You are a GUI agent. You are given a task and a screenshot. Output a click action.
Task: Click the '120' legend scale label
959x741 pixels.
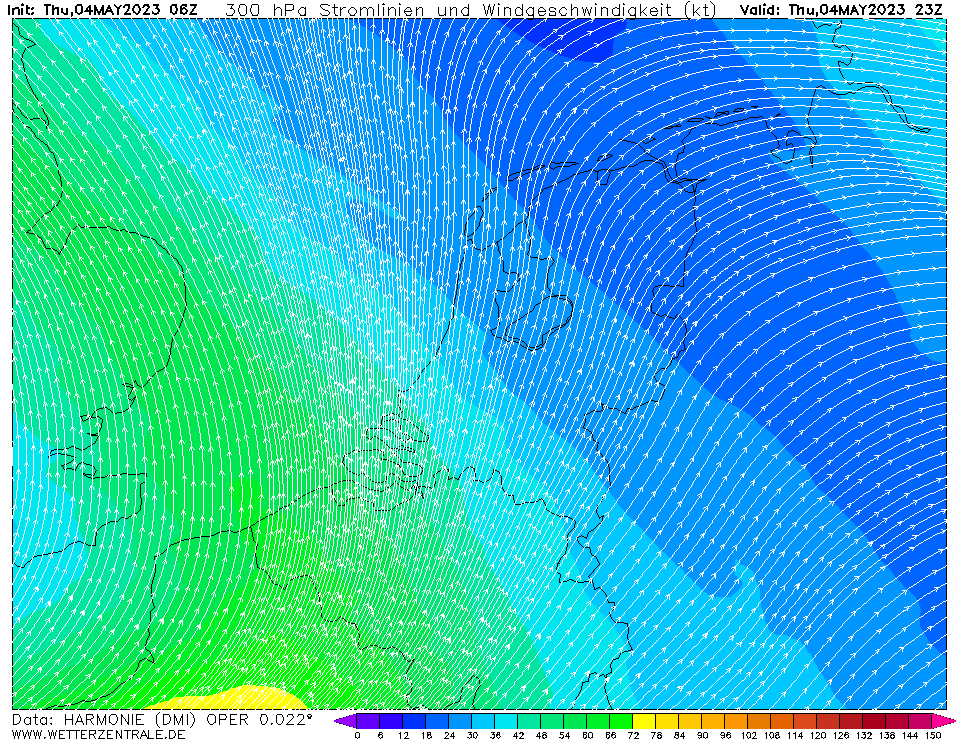[x=818, y=735]
